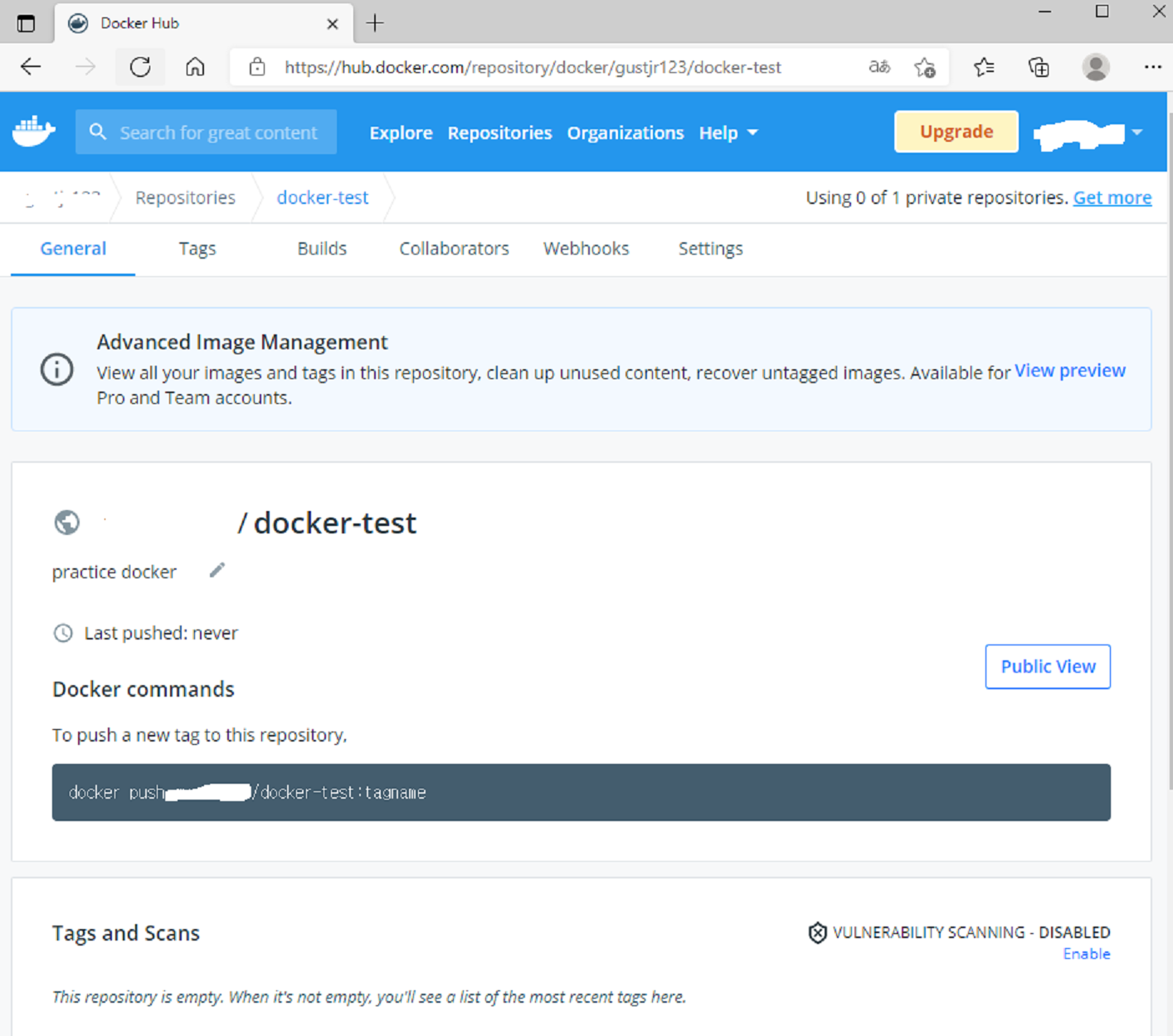Go back to the previous page
The image size is (1173, 1036).
point(31,67)
